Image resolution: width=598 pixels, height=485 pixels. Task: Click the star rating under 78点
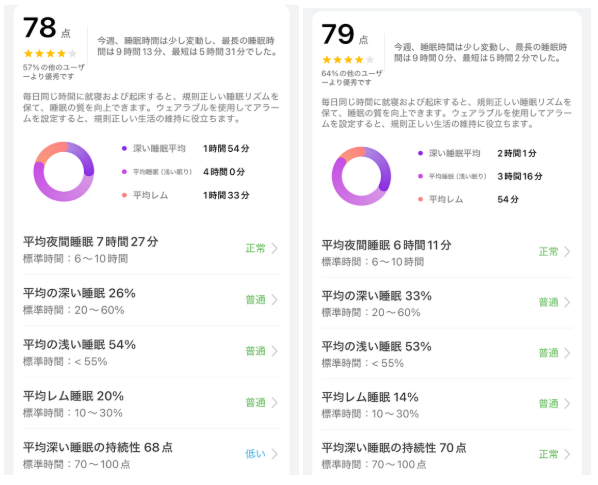50,53
